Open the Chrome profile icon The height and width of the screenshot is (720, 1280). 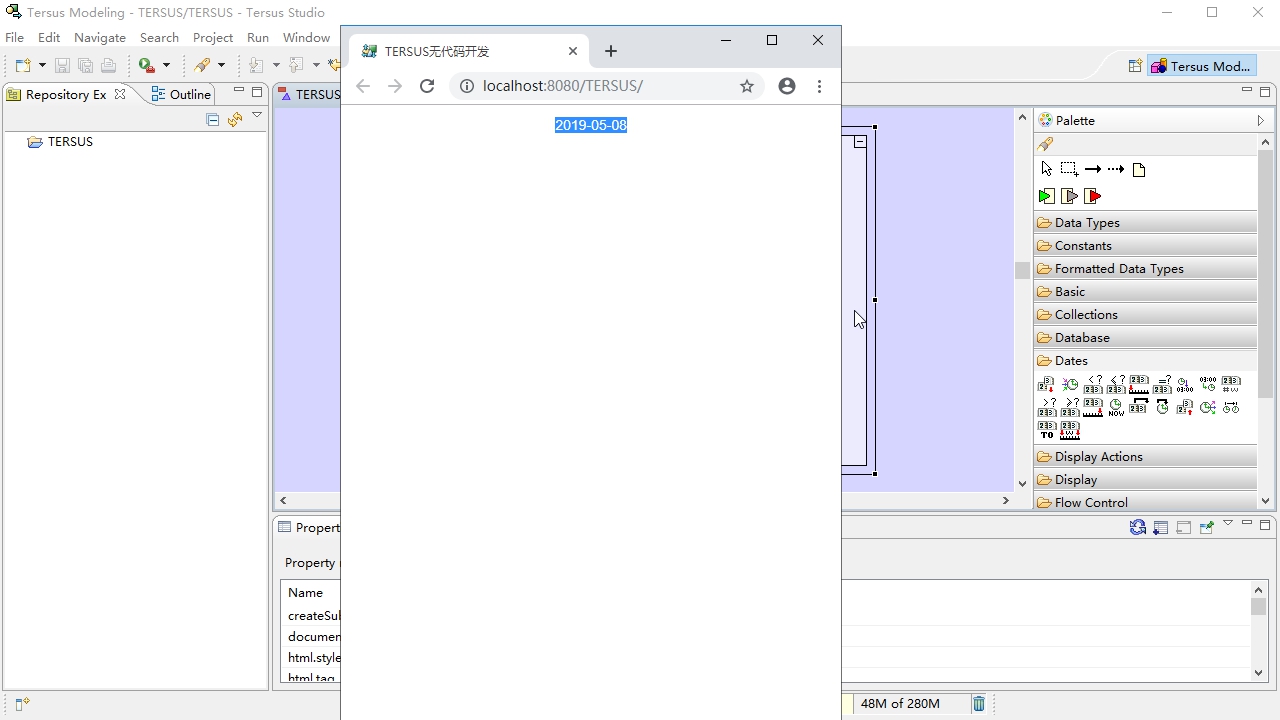787,86
